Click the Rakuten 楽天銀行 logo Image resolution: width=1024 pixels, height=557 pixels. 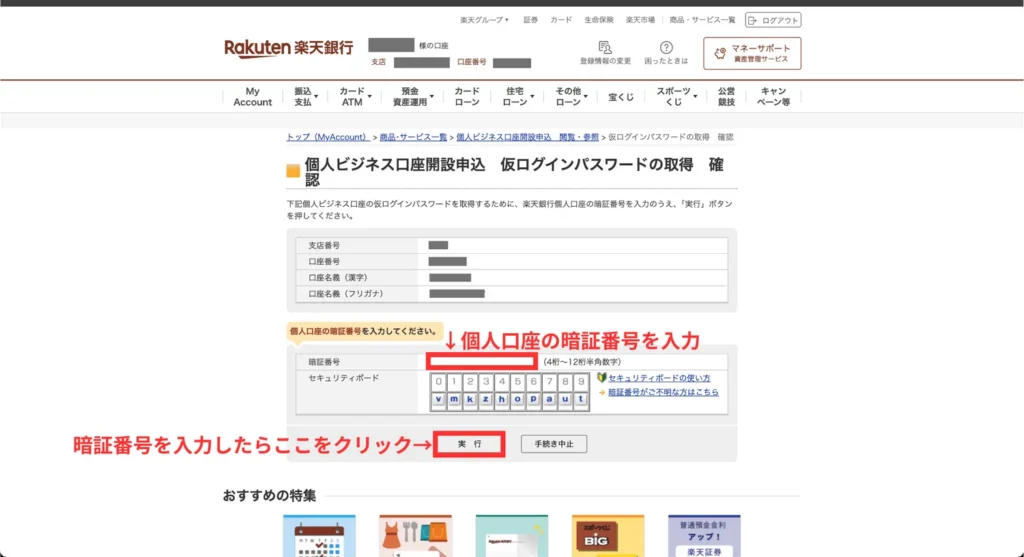coord(289,48)
